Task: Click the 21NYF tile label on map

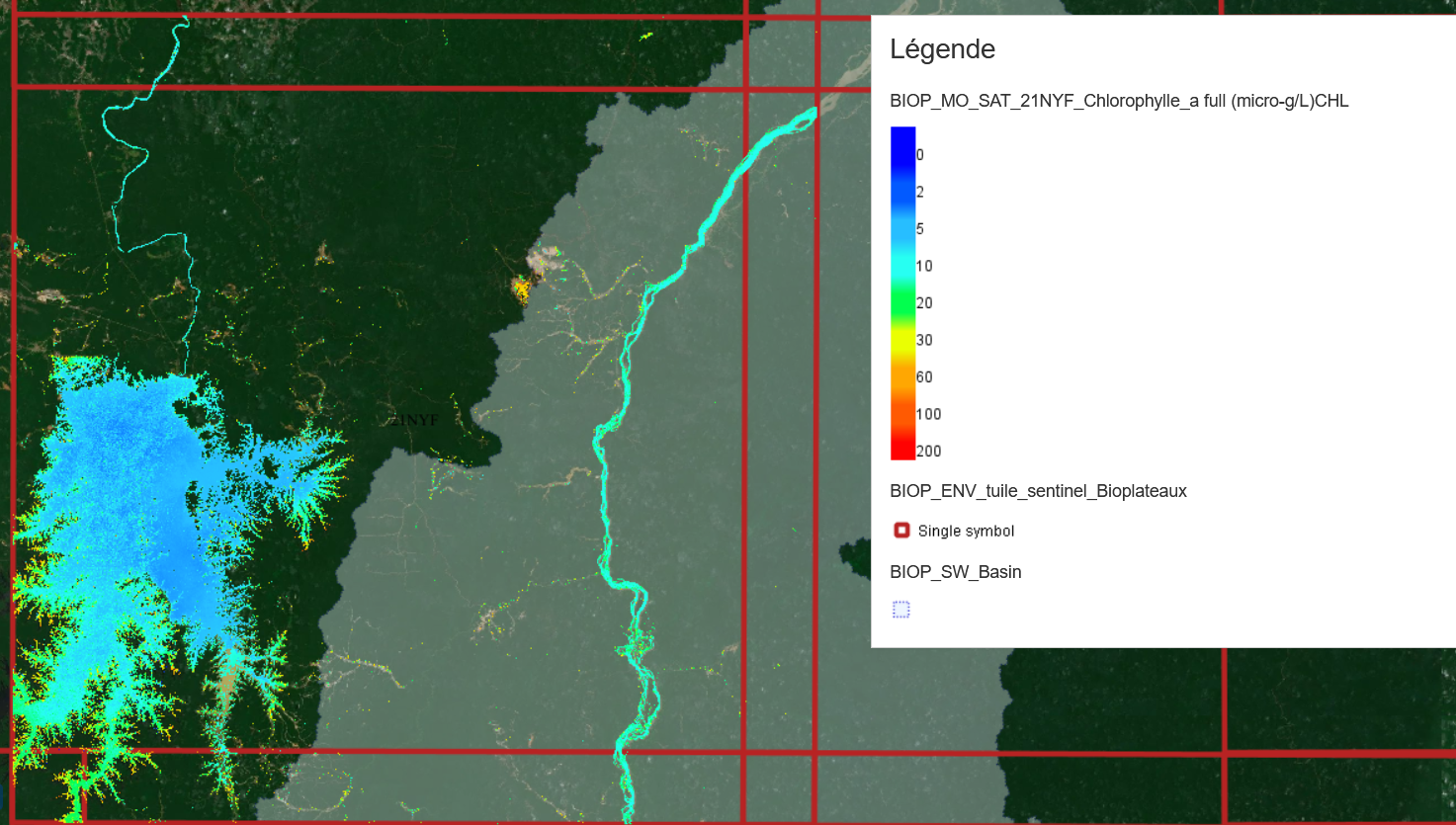Action: coord(413,420)
